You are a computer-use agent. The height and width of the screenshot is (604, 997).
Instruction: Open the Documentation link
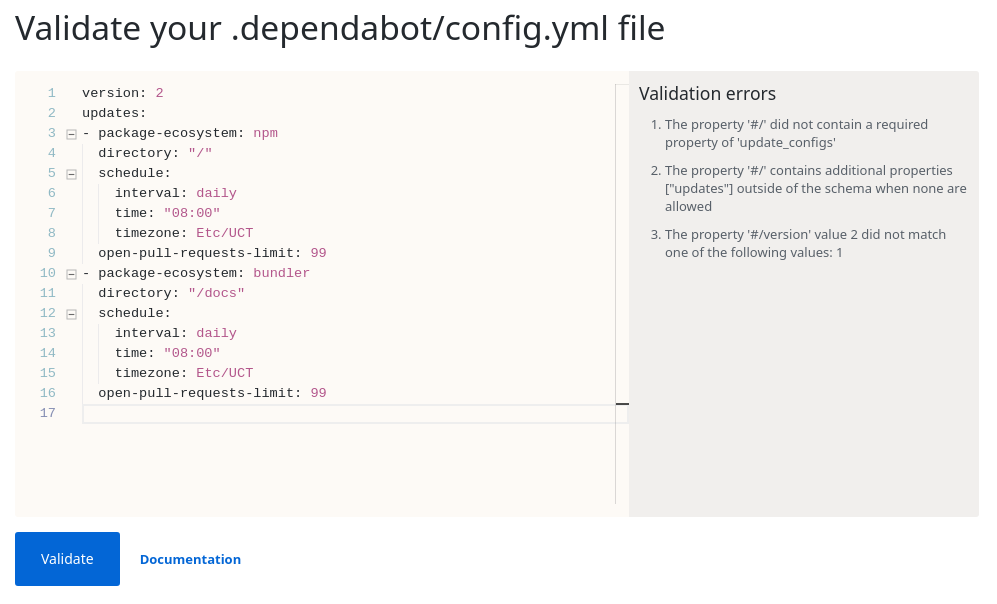pyautogui.click(x=190, y=559)
